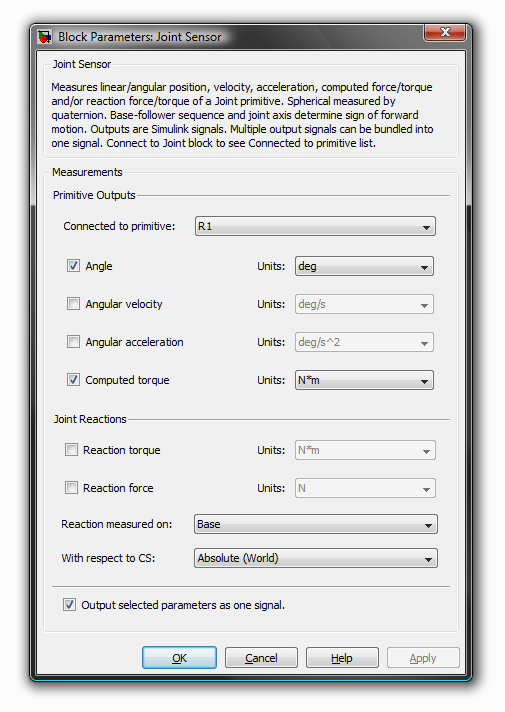
Task: Enable the Reaction force checkbox
Action: coord(71,488)
